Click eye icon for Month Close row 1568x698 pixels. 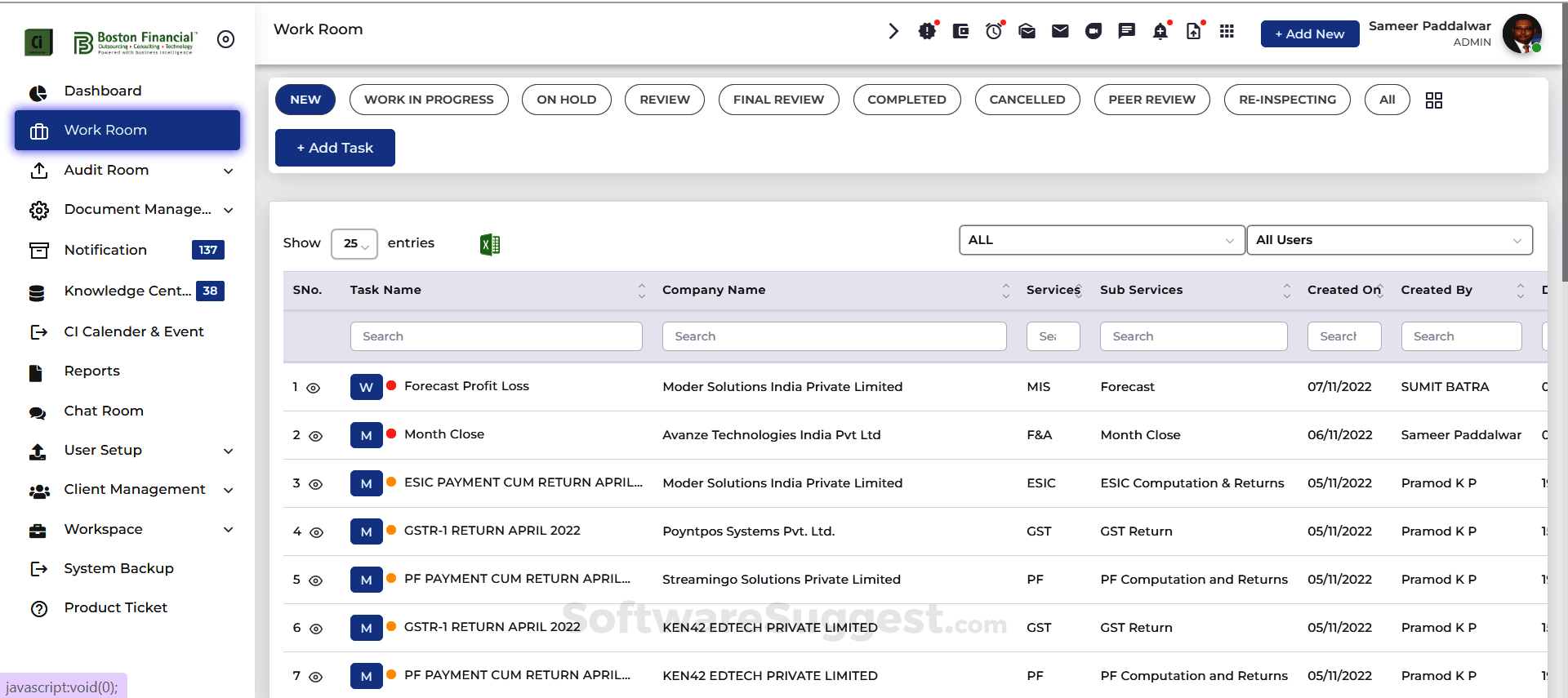click(x=315, y=436)
